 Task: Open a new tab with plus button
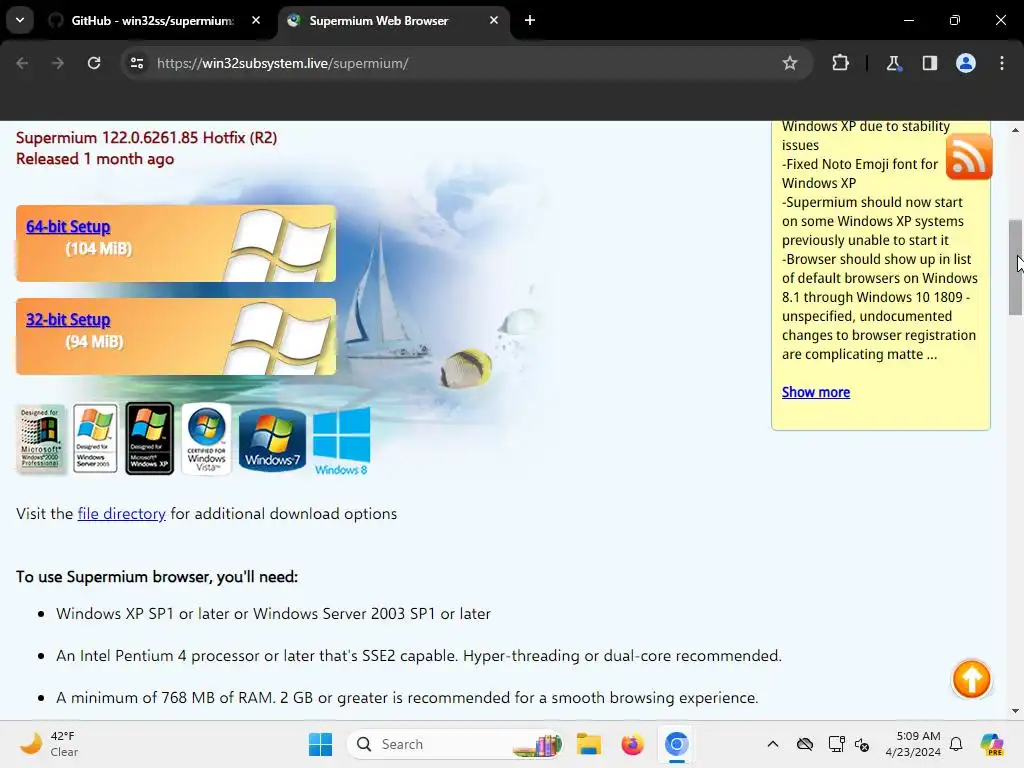click(x=530, y=20)
